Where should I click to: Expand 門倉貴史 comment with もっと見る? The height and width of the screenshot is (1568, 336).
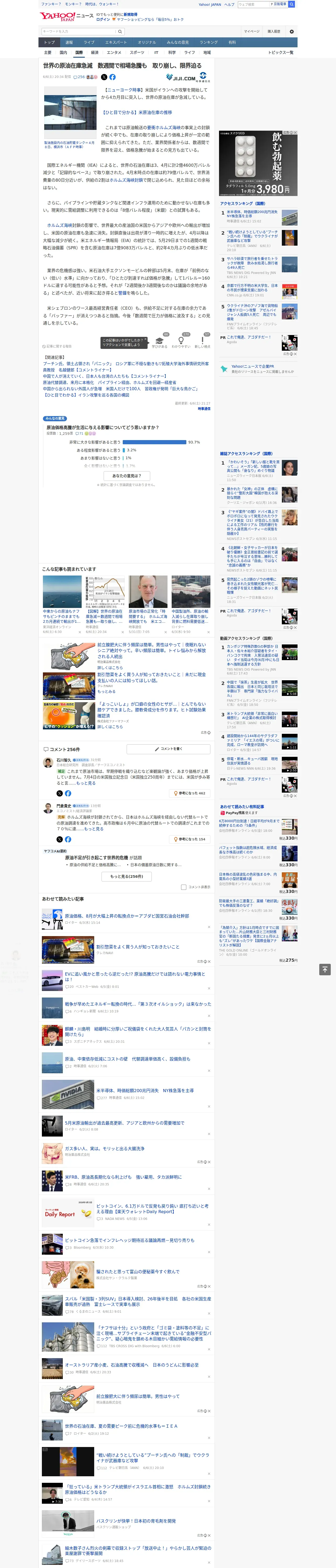pyautogui.click(x=94, y=828)
